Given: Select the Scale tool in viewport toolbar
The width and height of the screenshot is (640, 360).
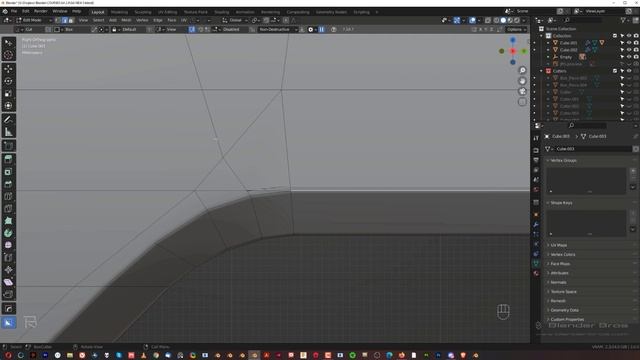Looking at the screenshot, I should point(8,93).
